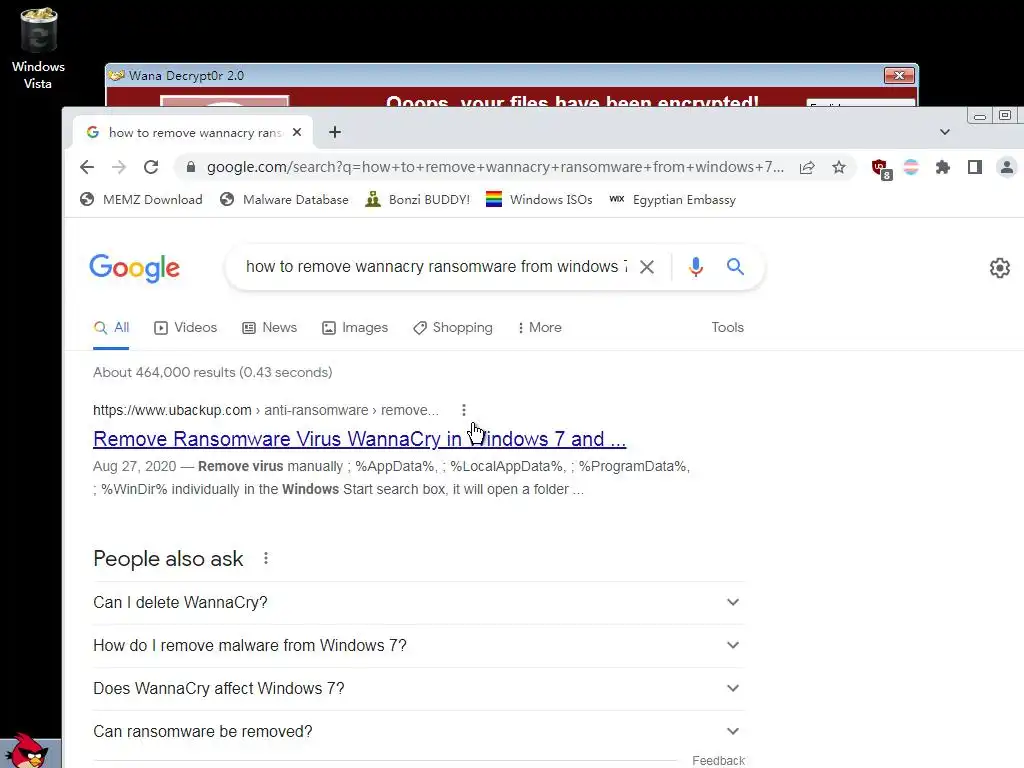Click the lock icon in the address bar
This screenshot has height=768, width=1024.
coord(191,167)
